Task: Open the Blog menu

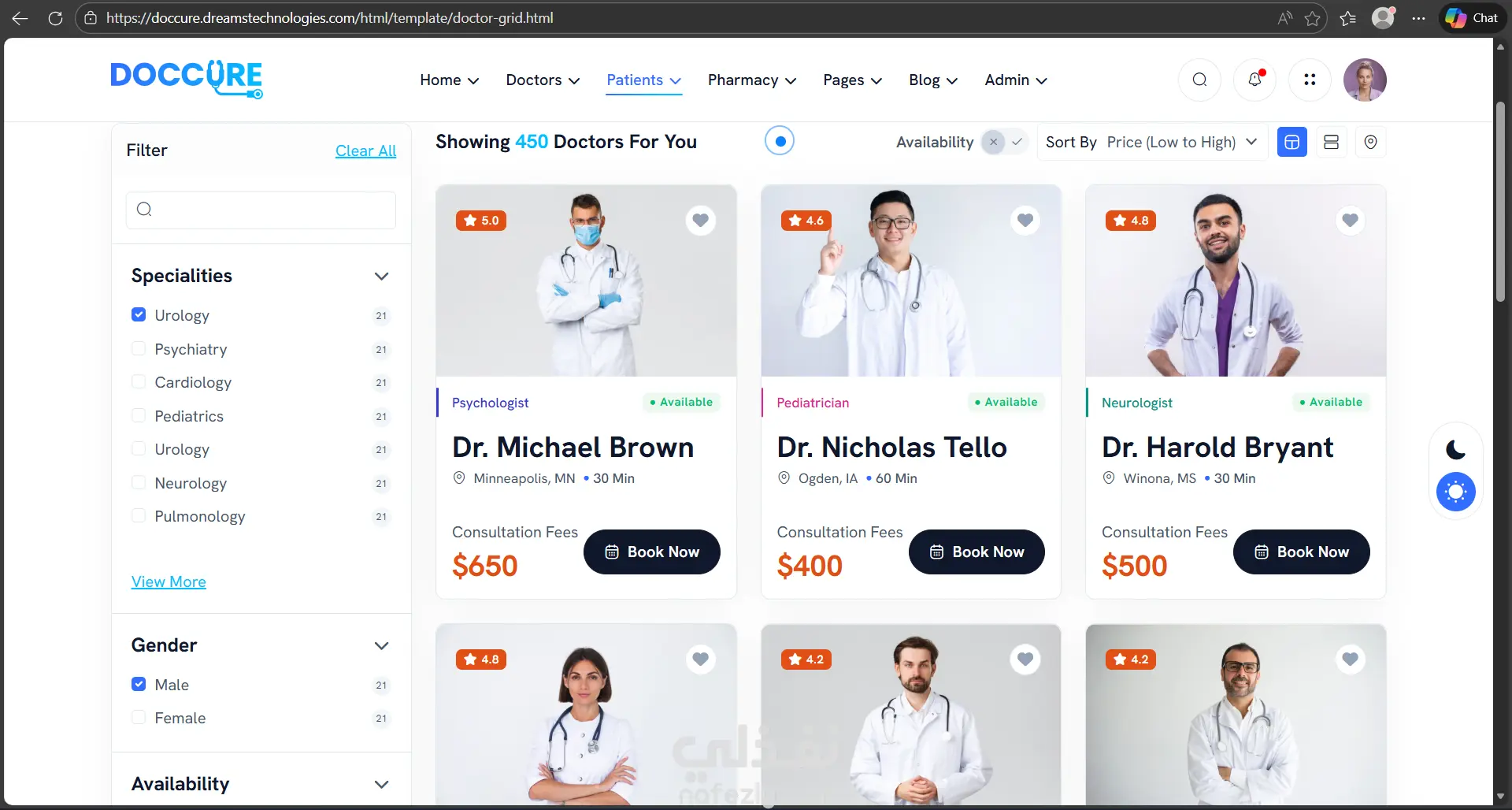Action: [x=933, y=80]
